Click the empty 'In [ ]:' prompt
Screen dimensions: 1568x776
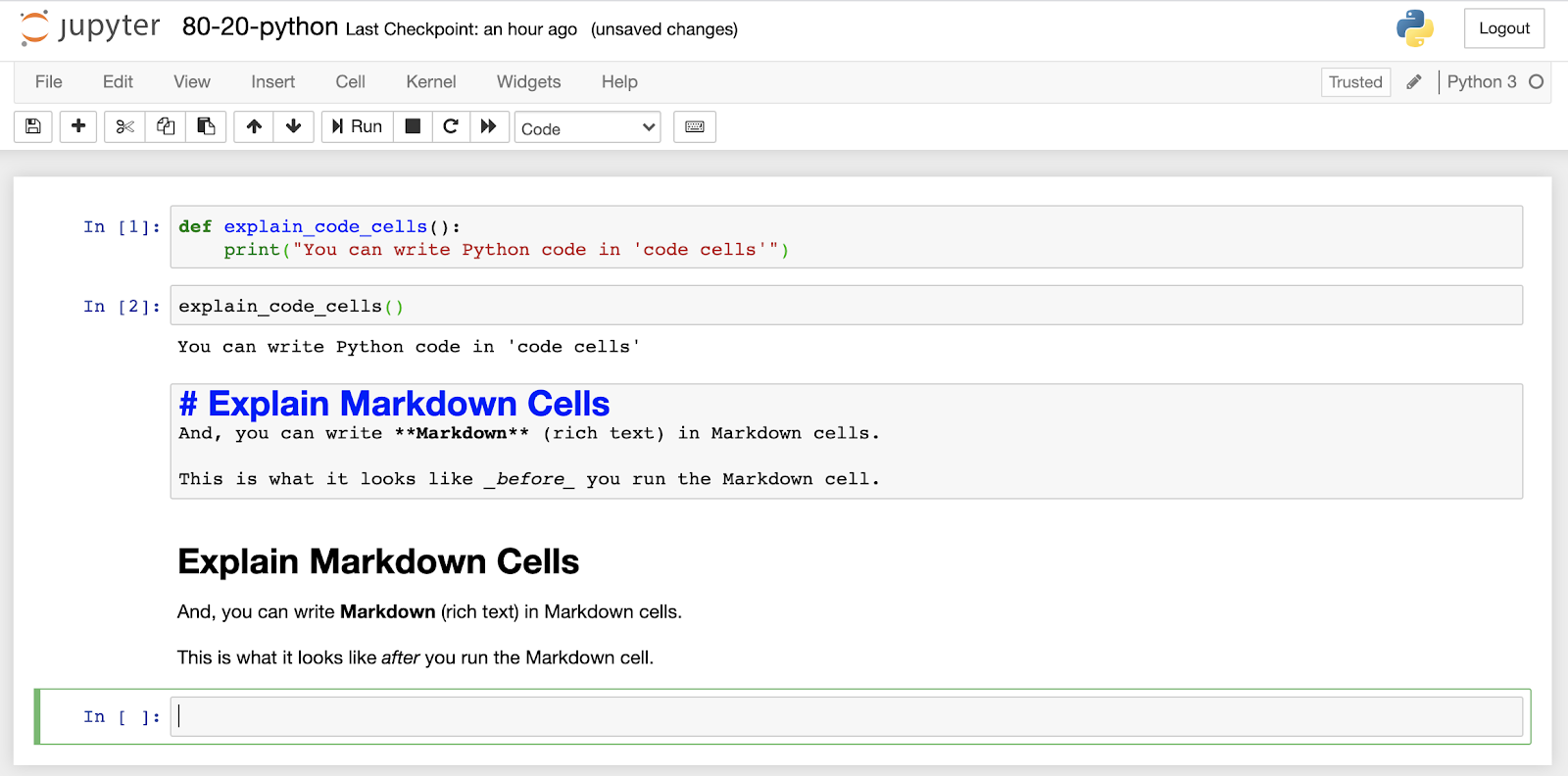click(x=122, y=717)
